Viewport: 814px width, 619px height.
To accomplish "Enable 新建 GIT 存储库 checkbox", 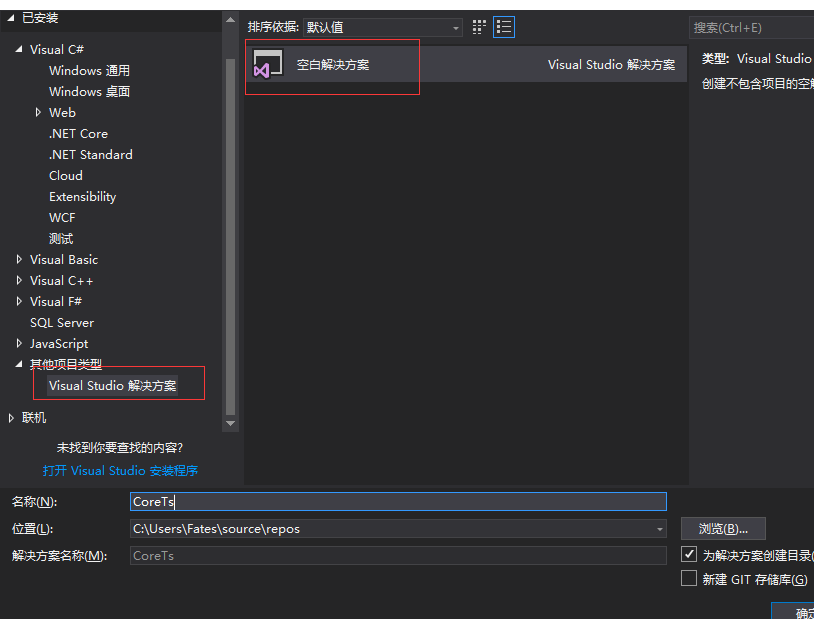I will [688, 578].
